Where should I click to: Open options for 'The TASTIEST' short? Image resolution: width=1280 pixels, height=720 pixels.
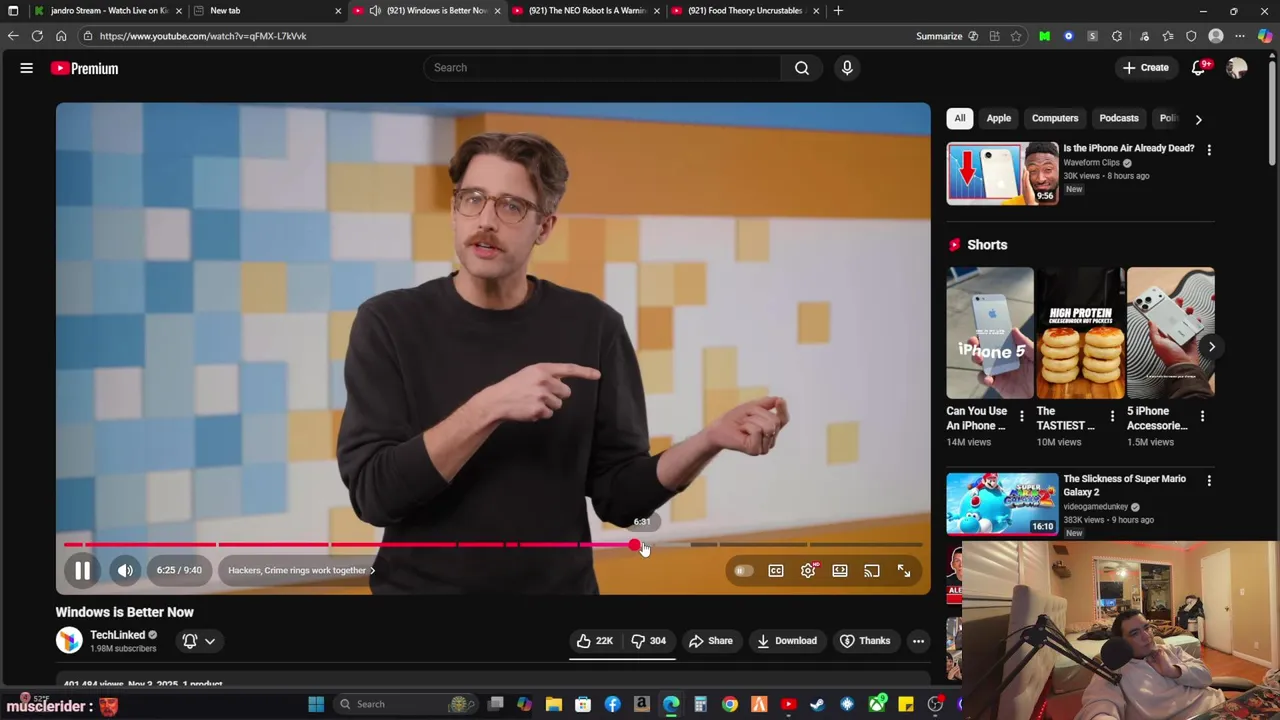click(1112, 416)
